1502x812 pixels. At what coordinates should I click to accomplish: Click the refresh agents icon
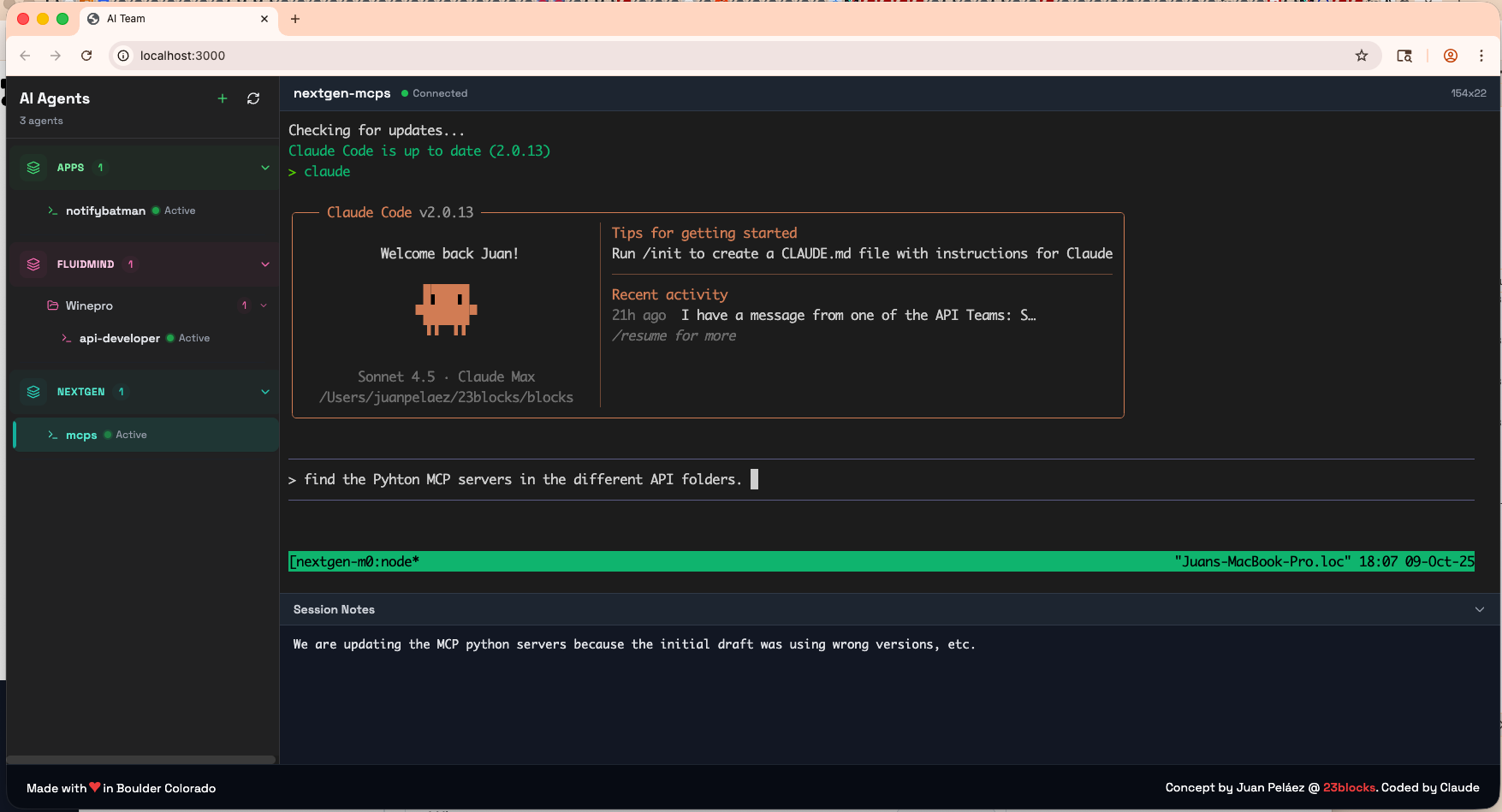[253, 98]
